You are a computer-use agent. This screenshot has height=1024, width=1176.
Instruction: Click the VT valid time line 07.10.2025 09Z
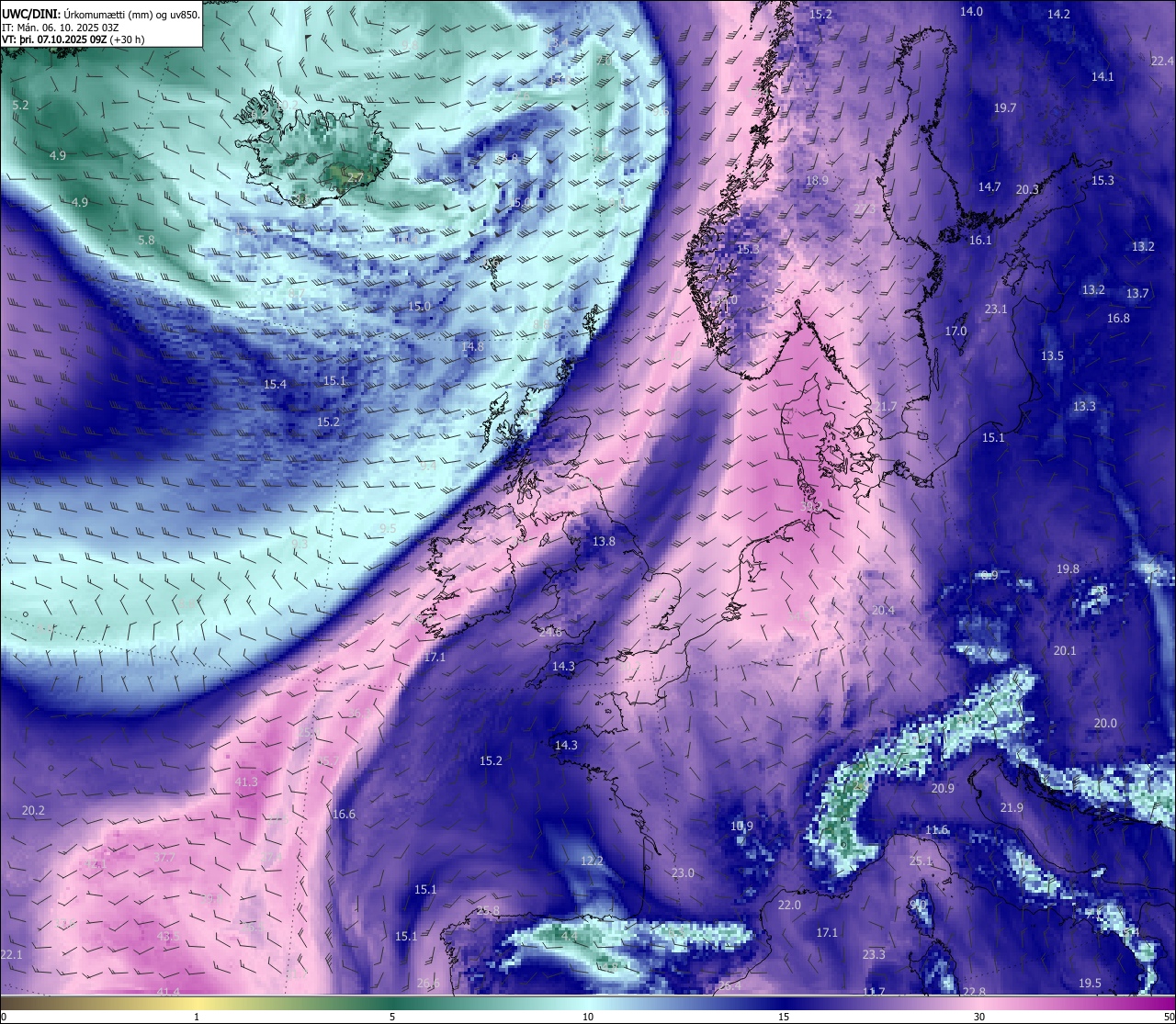pos(73,39)
